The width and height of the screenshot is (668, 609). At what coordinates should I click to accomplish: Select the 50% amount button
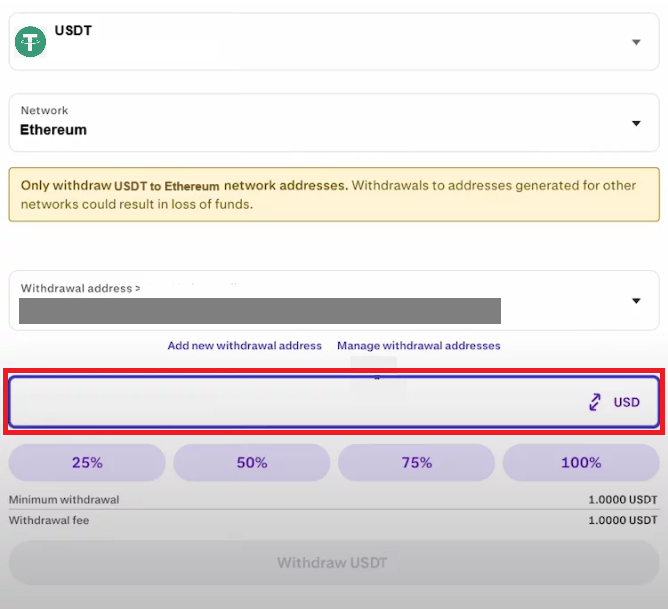click(x=252, y=462)
